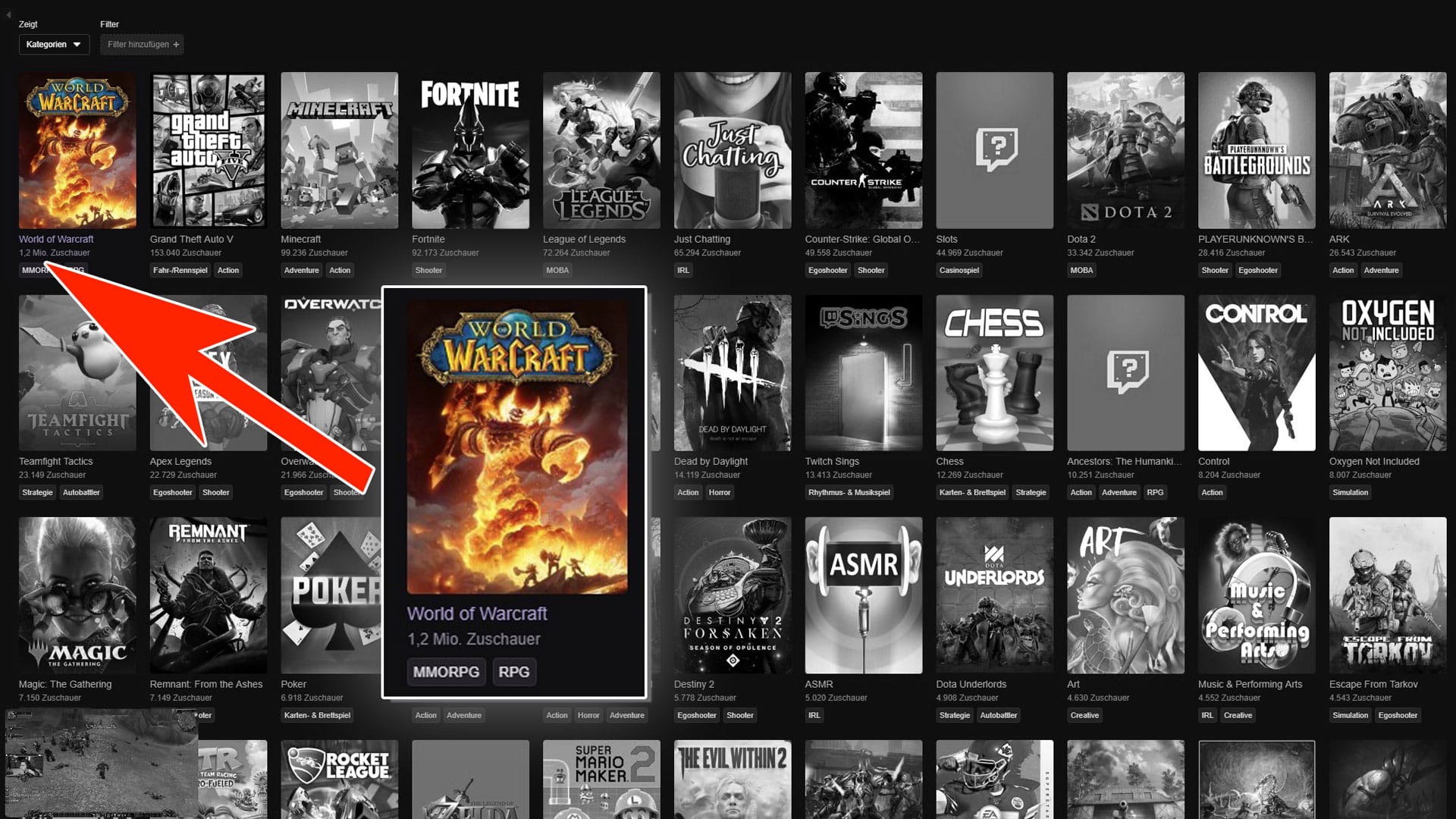The width and height of the screenshot is (1456, 819).
Task: Click the 'Filter hinzufügen' button
Action: pos(143,44)
